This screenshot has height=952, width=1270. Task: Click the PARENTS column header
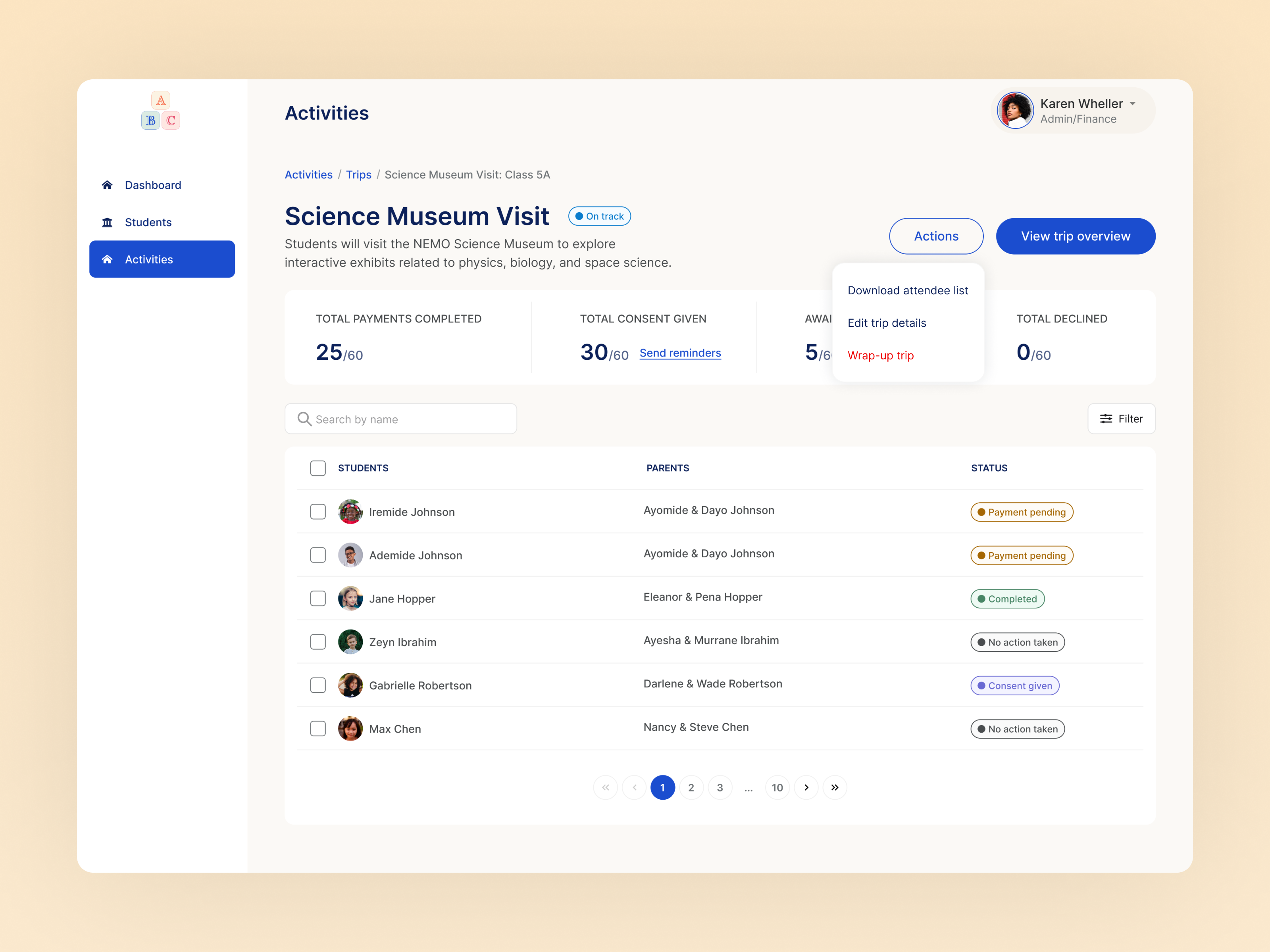[x=667, y=468]
